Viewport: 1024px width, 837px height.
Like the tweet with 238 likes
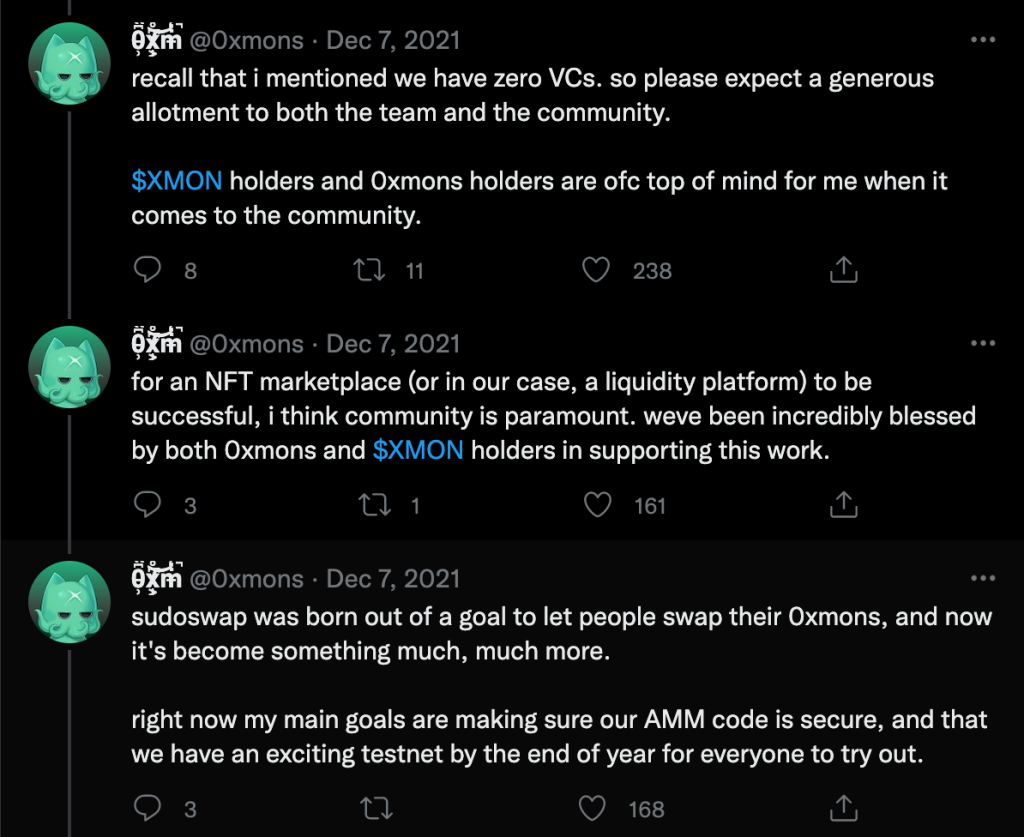pyautogui.click(x=596, y=270)
